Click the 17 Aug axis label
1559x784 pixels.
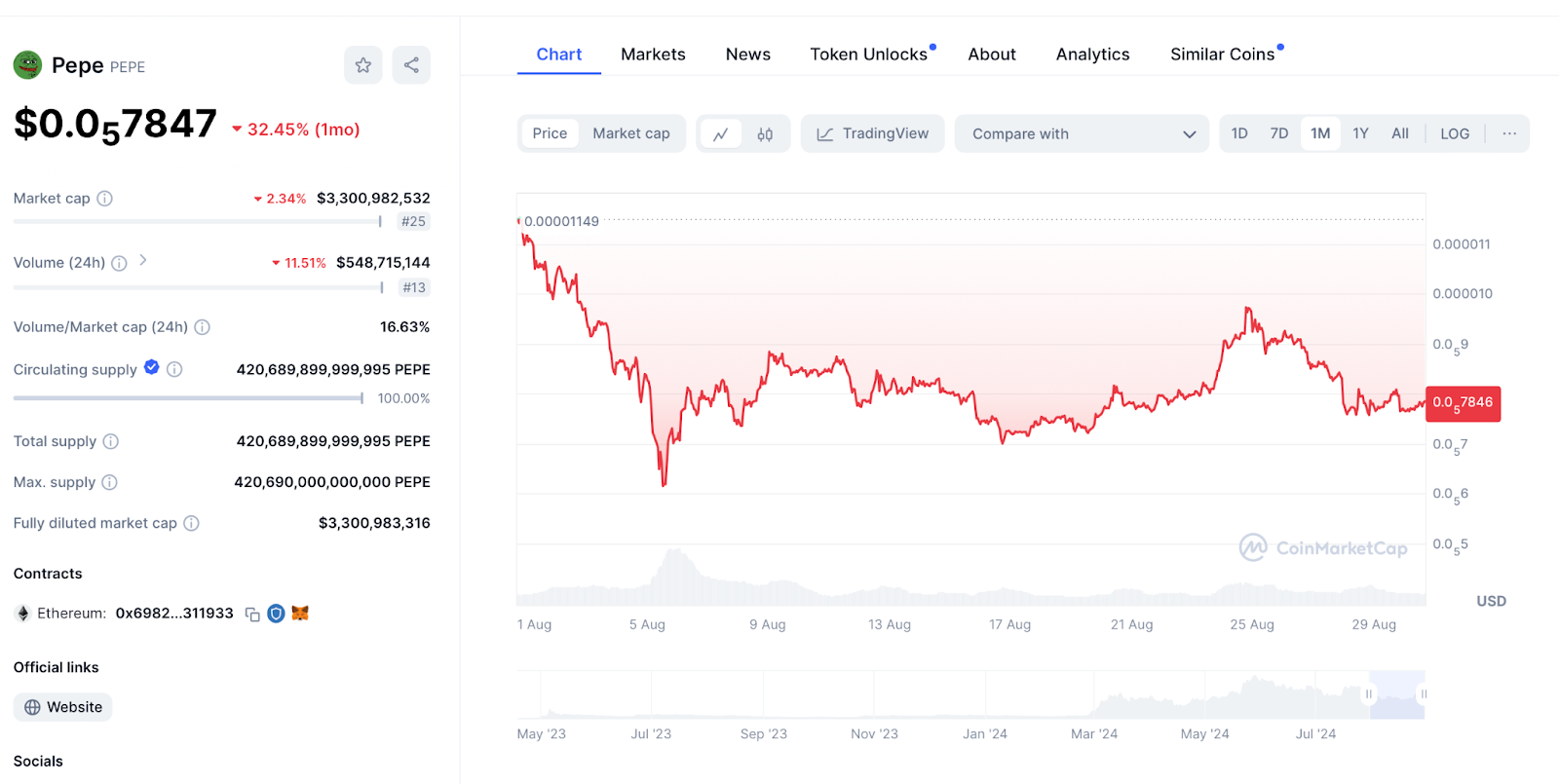point(1009,624)
